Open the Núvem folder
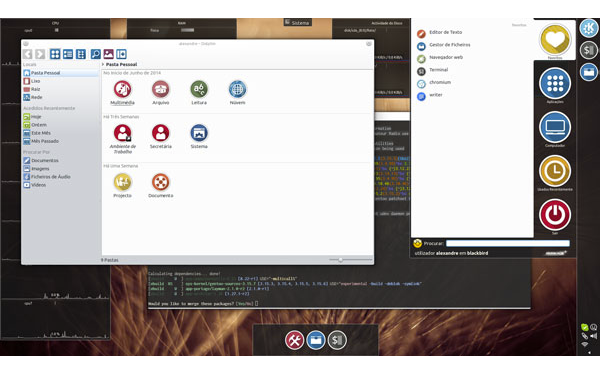Screen dimensions: 600x375 point(238,93)
